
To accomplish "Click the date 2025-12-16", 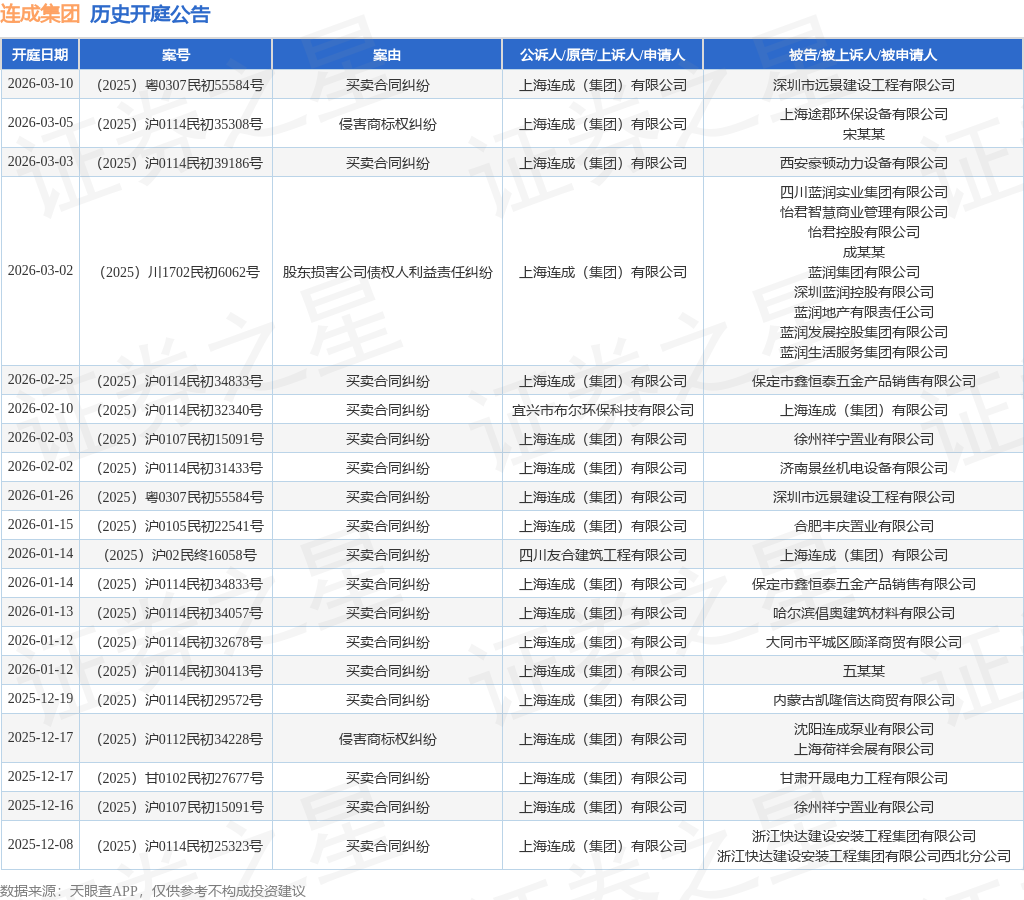I will [x=40, y=806].
